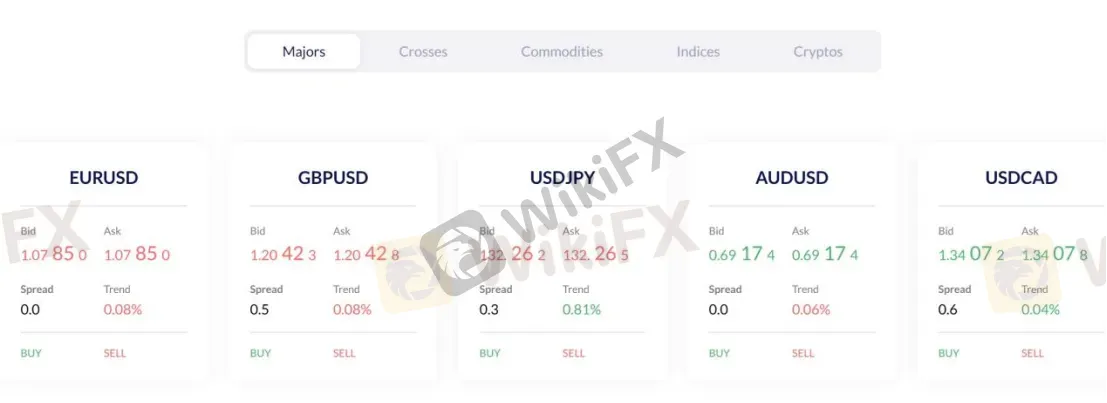This screenshot has height=403, width=1107.
Task: Select the USDCAD card title
Action: pos(1021,178)
